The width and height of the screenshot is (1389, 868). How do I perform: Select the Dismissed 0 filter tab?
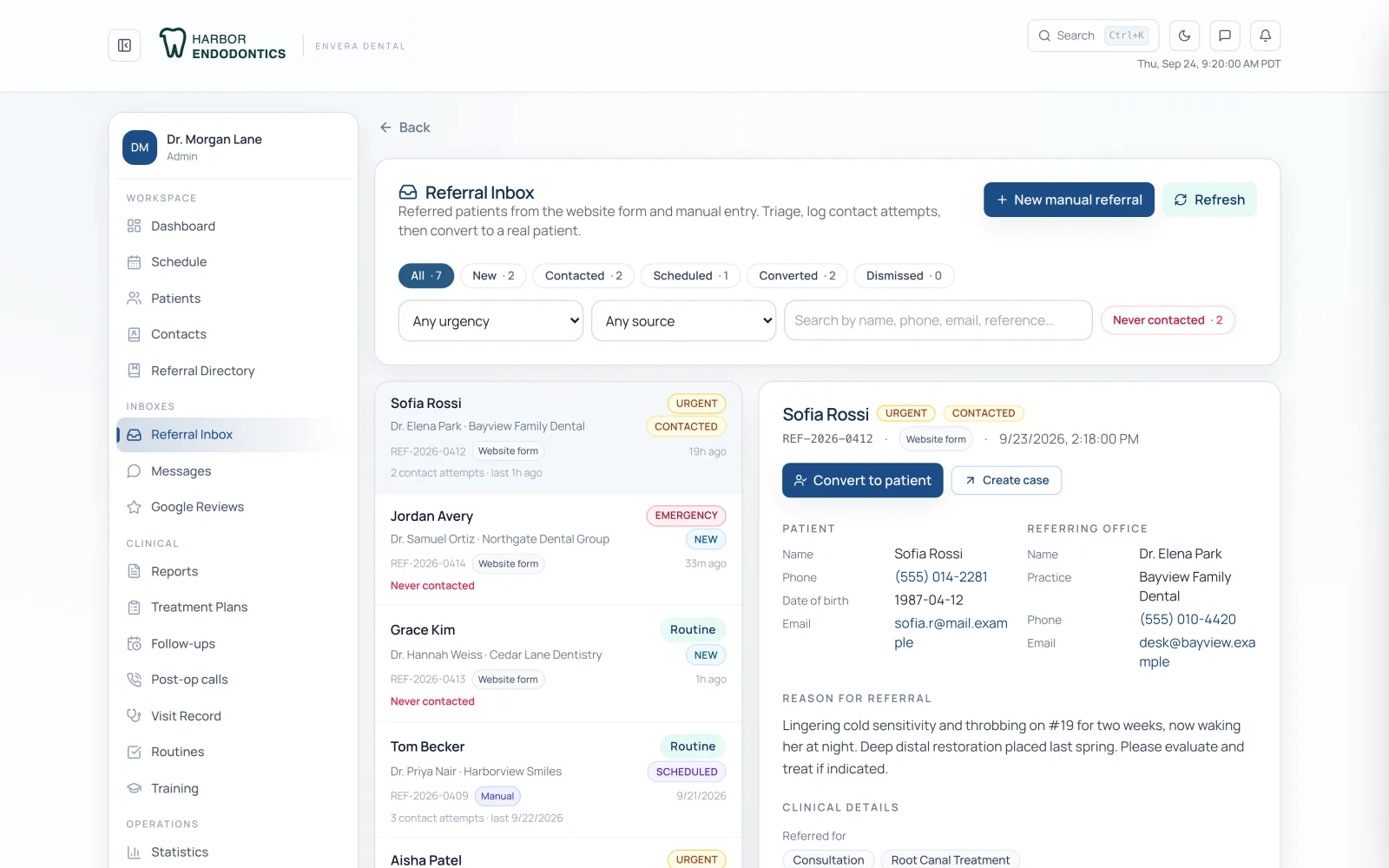(904, 276)
